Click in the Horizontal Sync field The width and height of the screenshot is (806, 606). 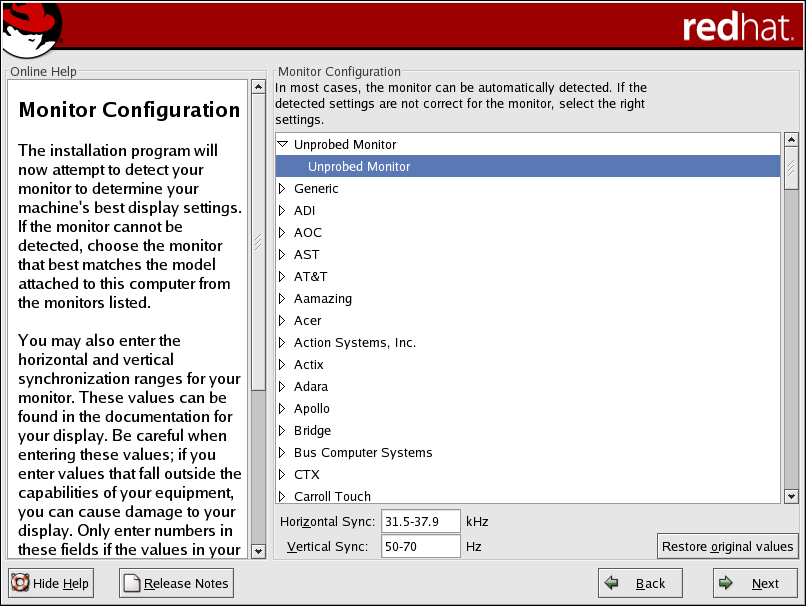(x=420, y=521)
